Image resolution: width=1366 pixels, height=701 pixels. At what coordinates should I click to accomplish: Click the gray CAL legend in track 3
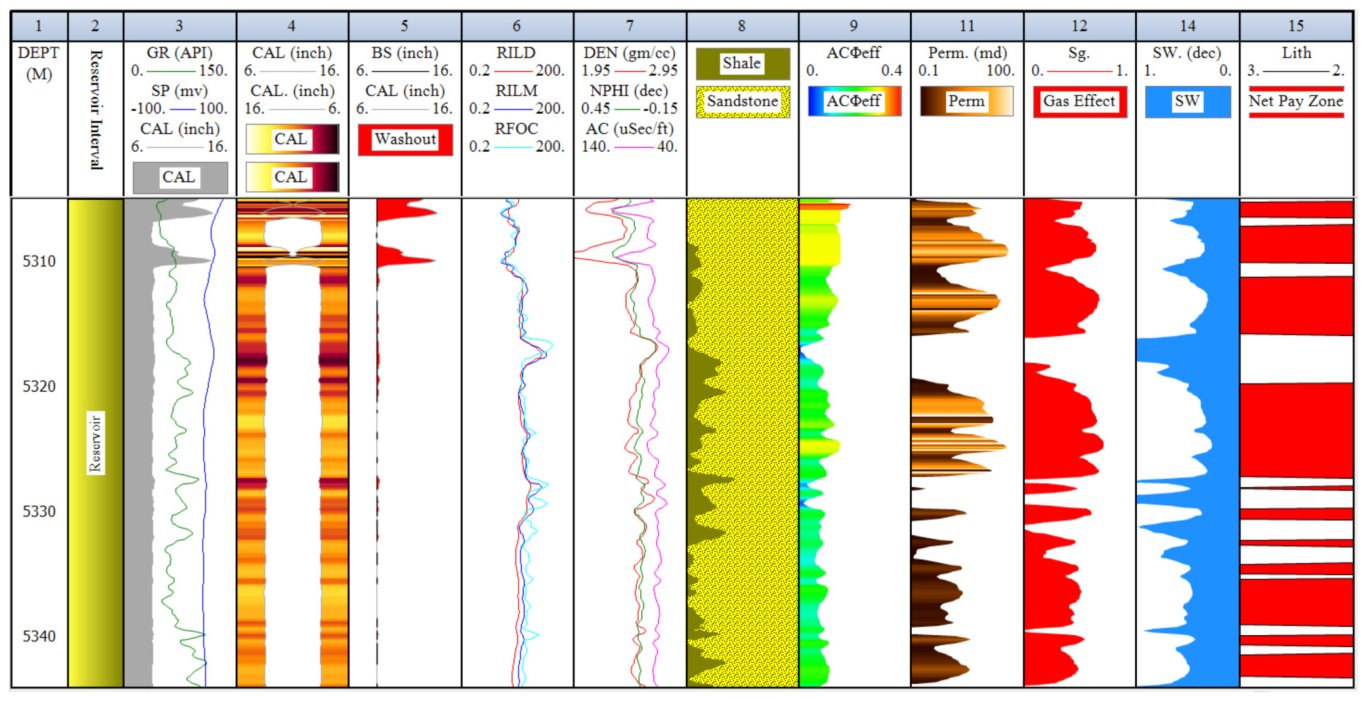coord(180,178)
